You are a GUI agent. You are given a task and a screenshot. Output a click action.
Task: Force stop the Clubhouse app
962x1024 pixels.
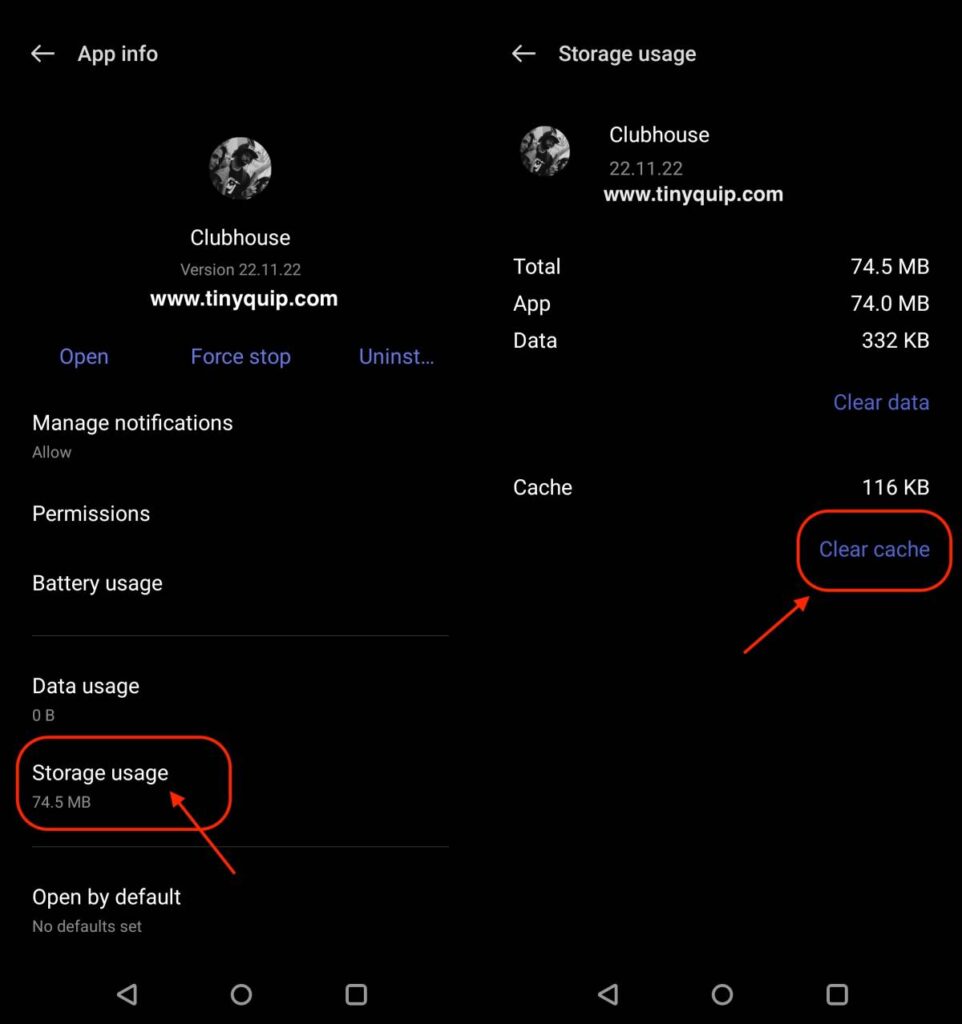240,357
